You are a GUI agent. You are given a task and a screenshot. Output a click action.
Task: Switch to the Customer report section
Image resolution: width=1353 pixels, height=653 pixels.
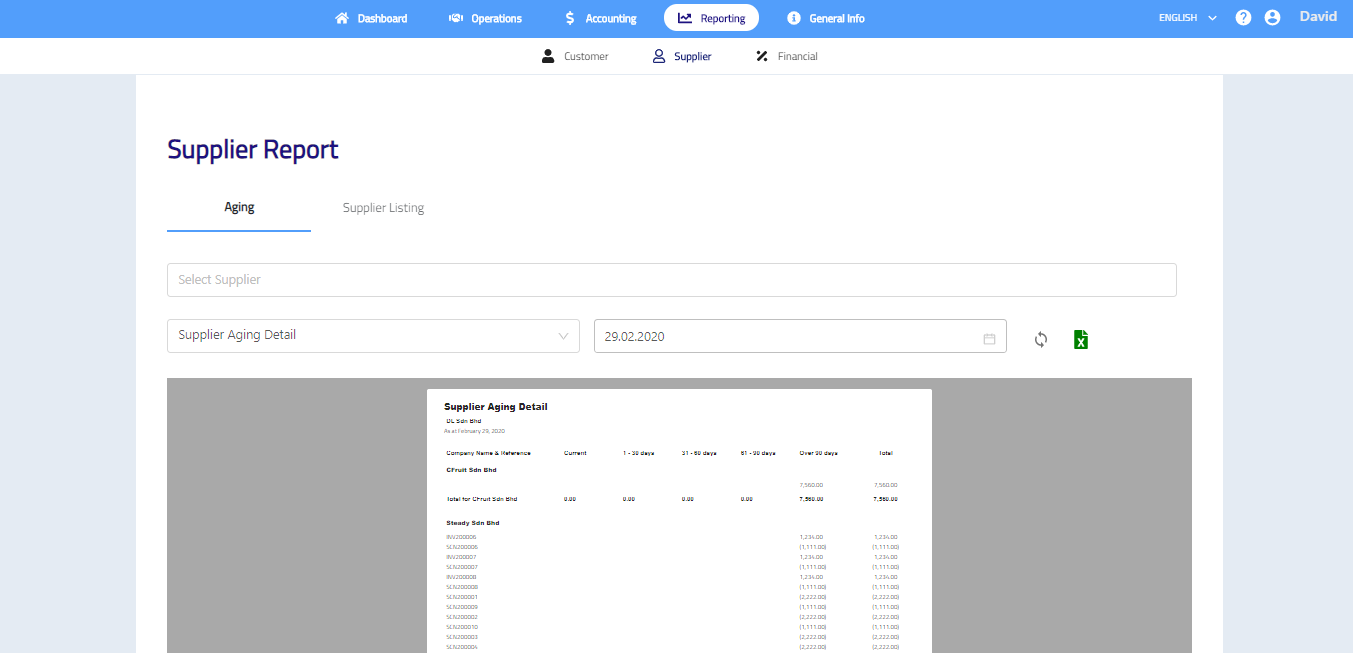coord(575,57)
